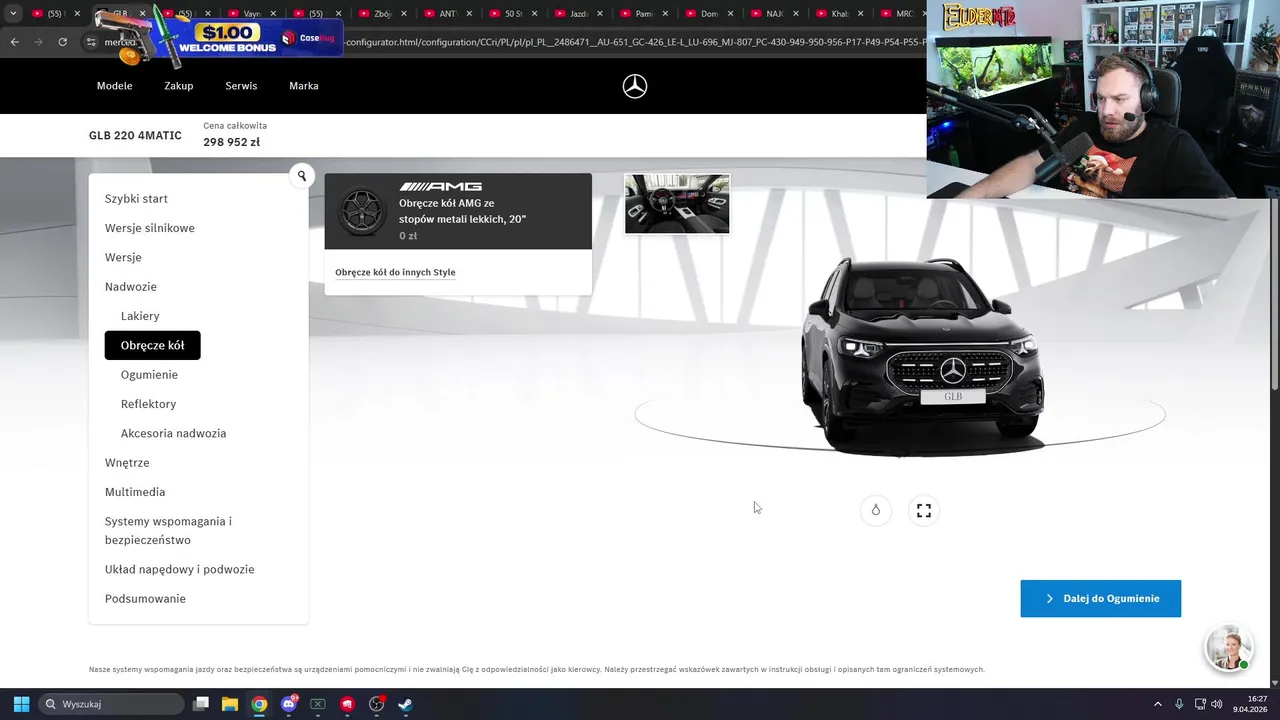Open Podsumowanie section
The height and width of the screenshot is (720, 1280).
click(x=145, y=599)
